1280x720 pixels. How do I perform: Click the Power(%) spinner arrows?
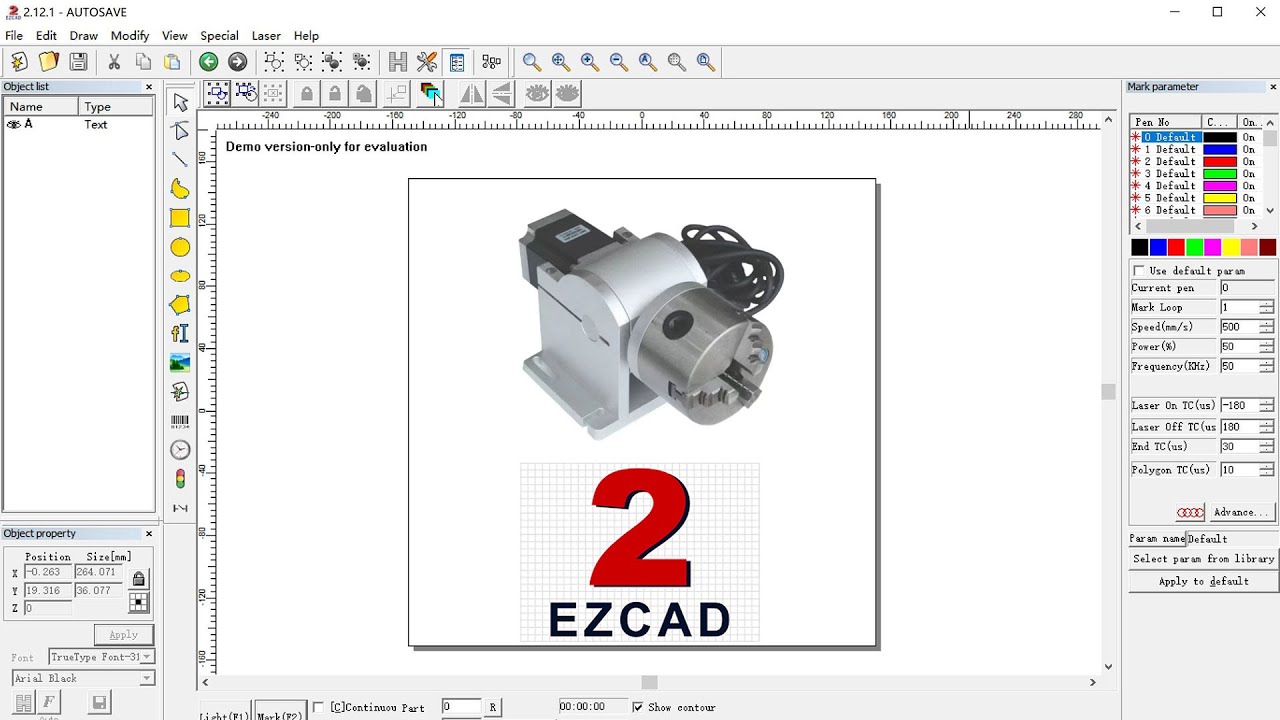pyautogui.click(x=1267, y=347)
